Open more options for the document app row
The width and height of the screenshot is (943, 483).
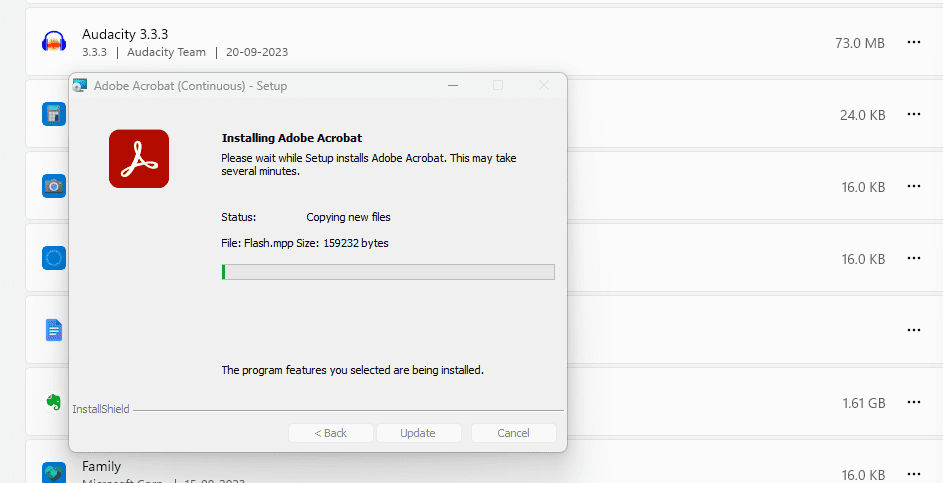coord(914,330)
